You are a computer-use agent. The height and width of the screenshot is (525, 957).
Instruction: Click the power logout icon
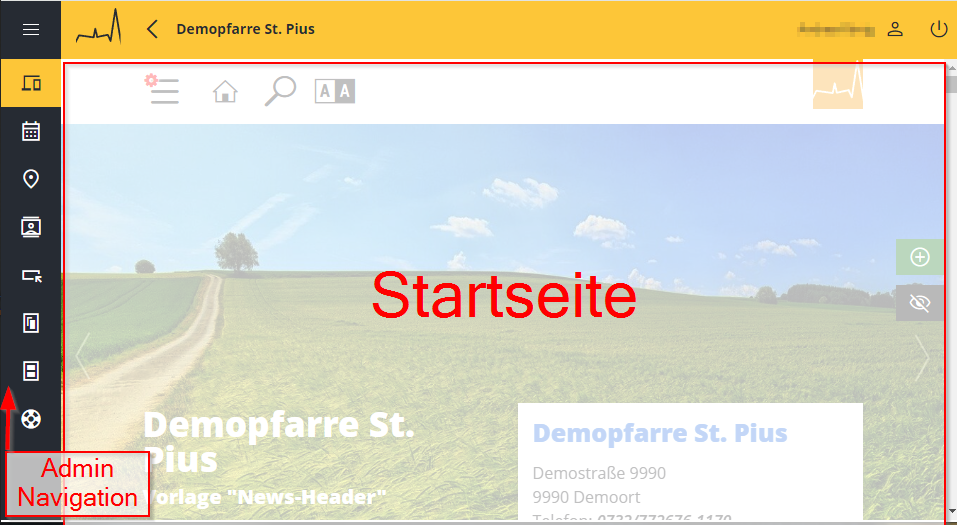pyautogui.click(x=938, y=29)
